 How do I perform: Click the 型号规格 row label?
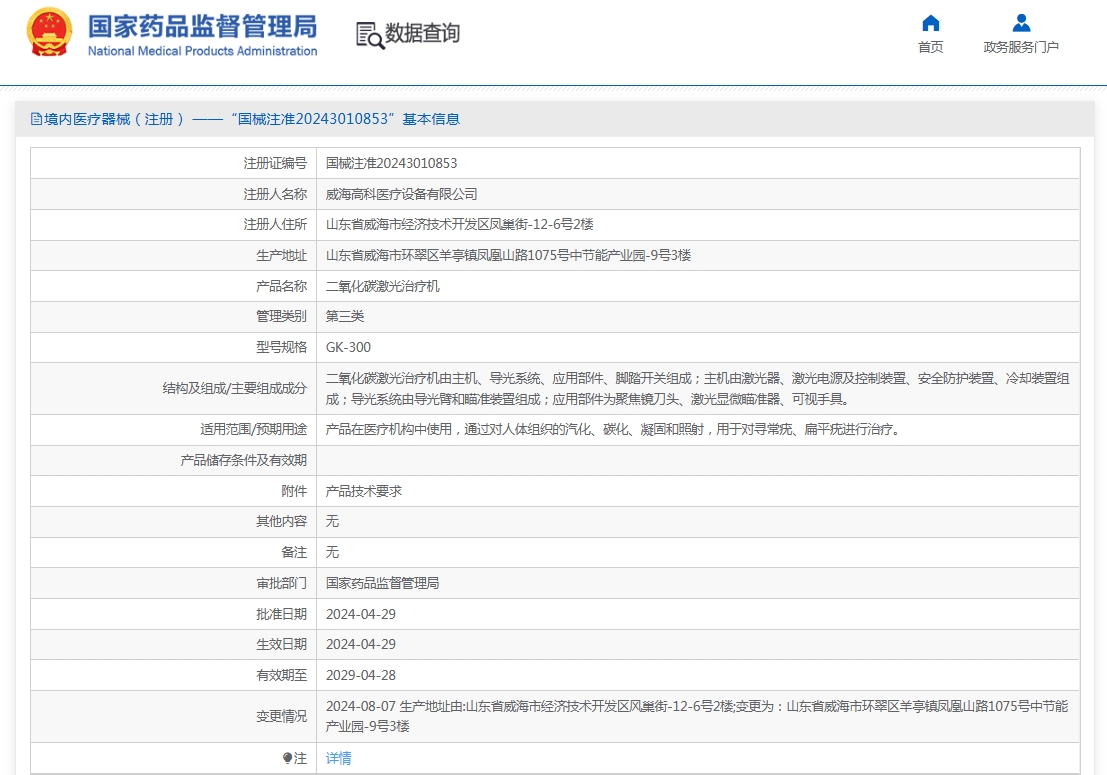[281, 347]
